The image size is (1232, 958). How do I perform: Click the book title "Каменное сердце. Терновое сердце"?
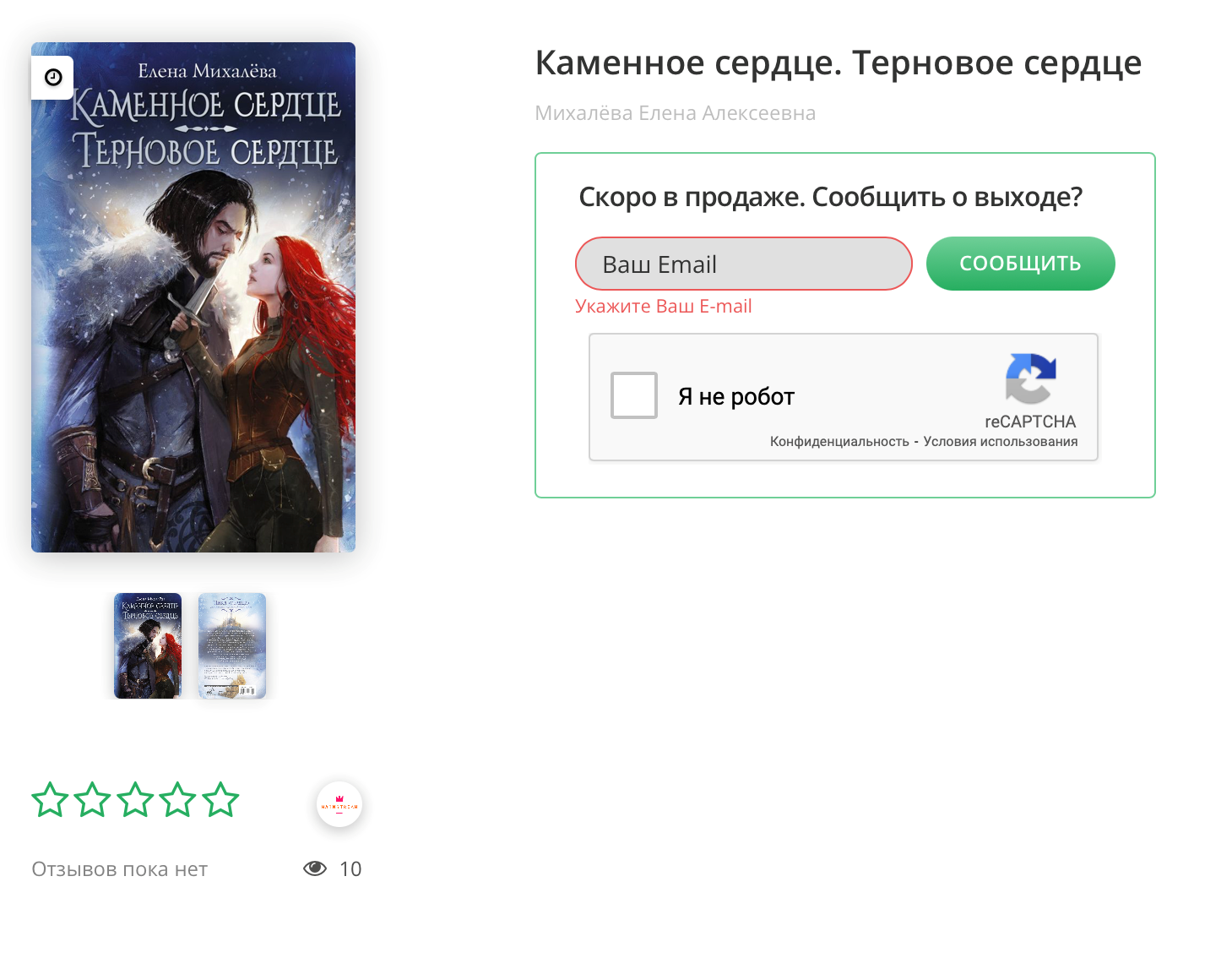[x=839, y=63]
